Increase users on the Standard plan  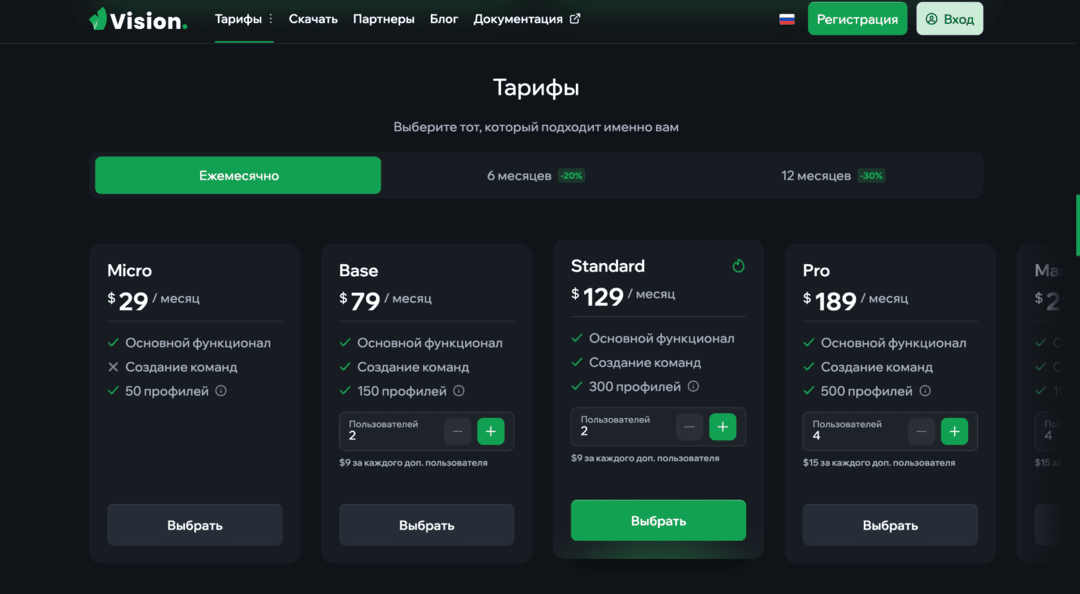(x=723, y=427)
